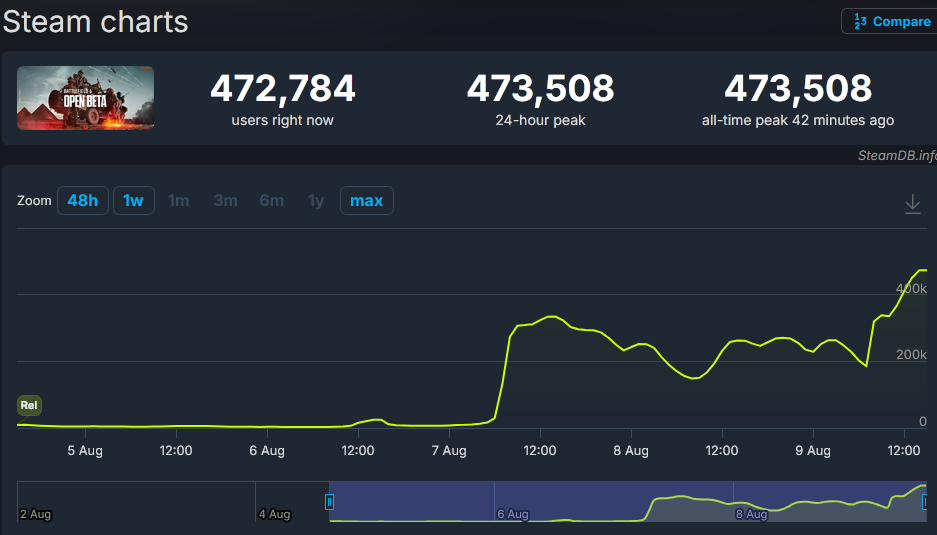Click the Rel release marker on chart
Image resolution: width=937 pixels, height=535 pixels.
tap(29, 405)
